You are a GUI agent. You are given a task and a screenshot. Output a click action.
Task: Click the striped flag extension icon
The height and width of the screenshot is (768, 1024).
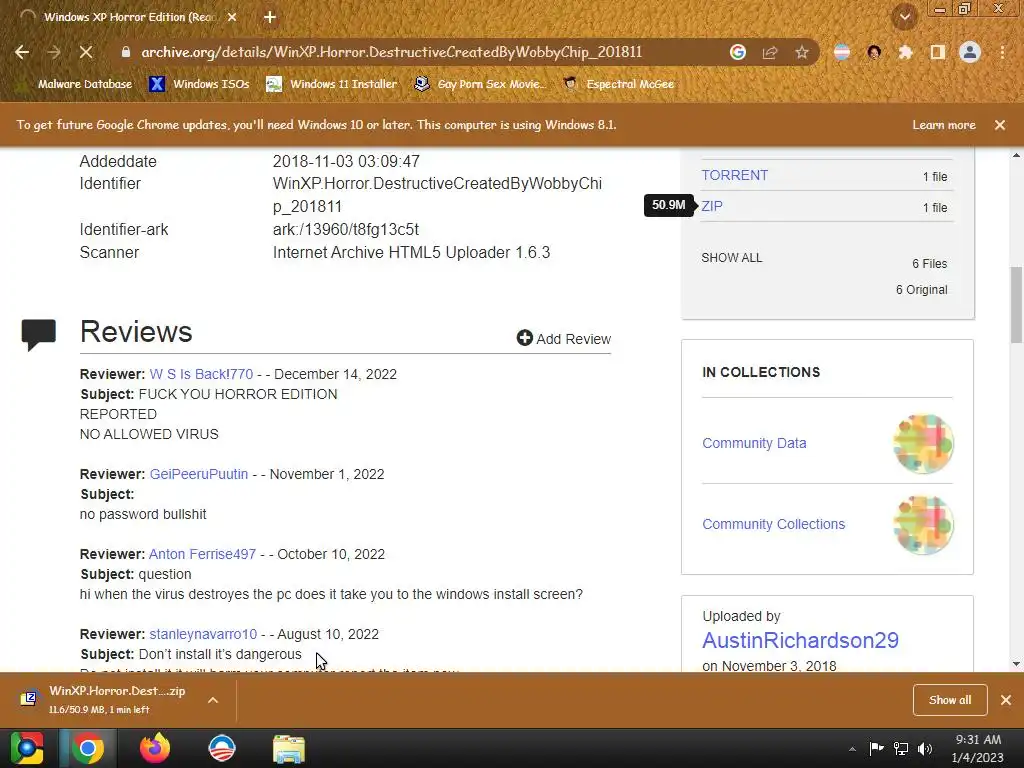pyautogui.click(x=842, y=52)
